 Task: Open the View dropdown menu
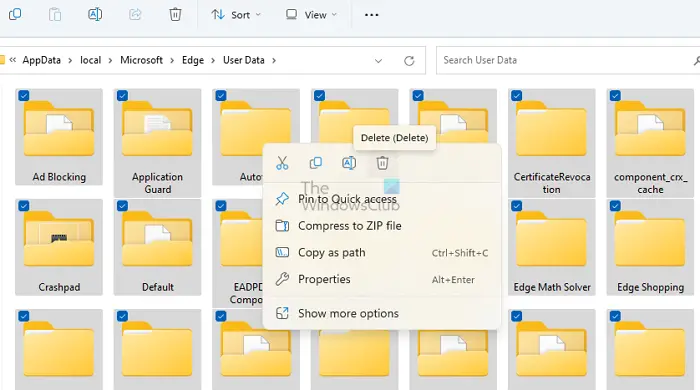[311, 15]
